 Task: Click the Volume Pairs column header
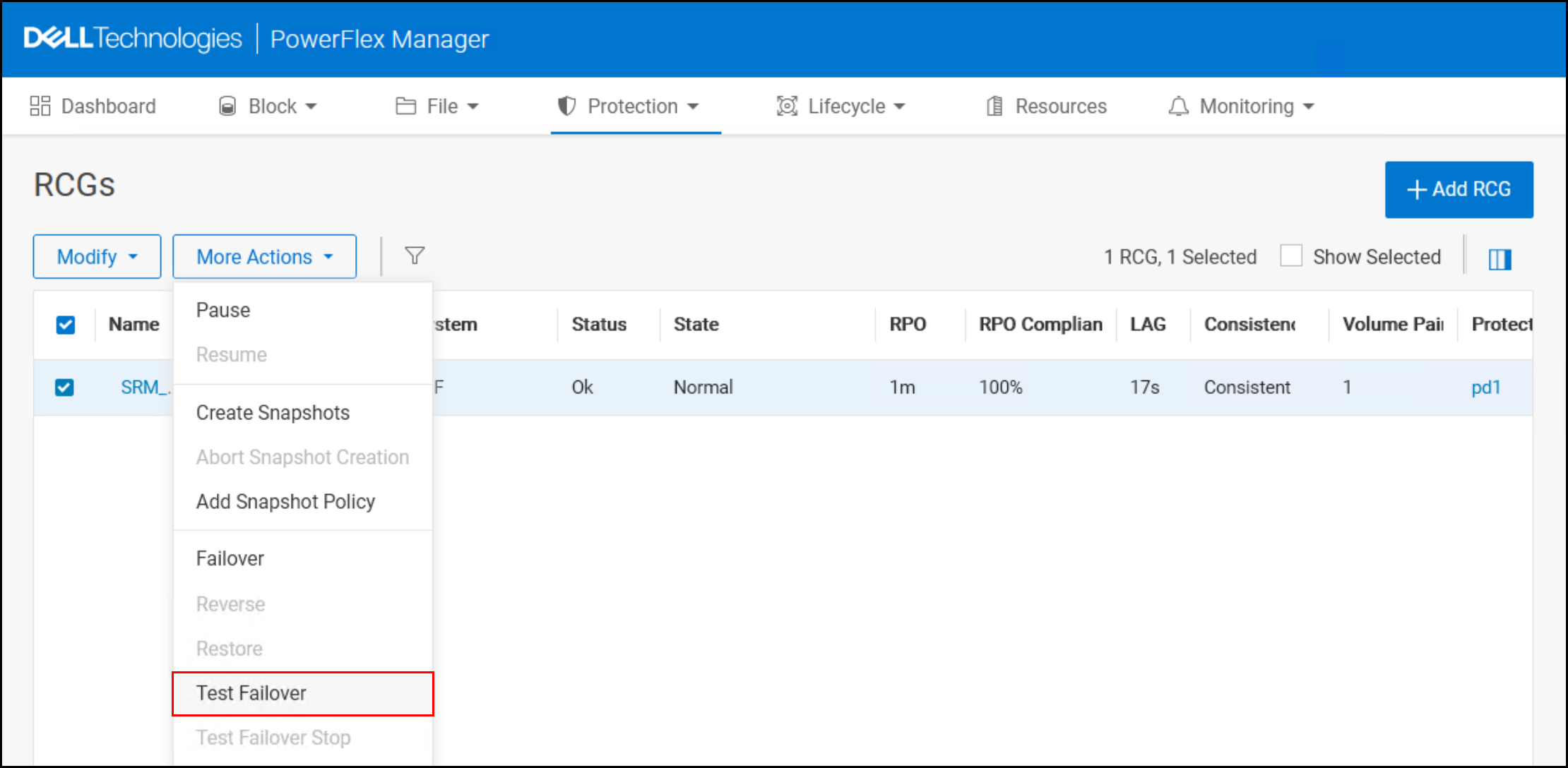pyautogui.click(x=1393, y=324)
